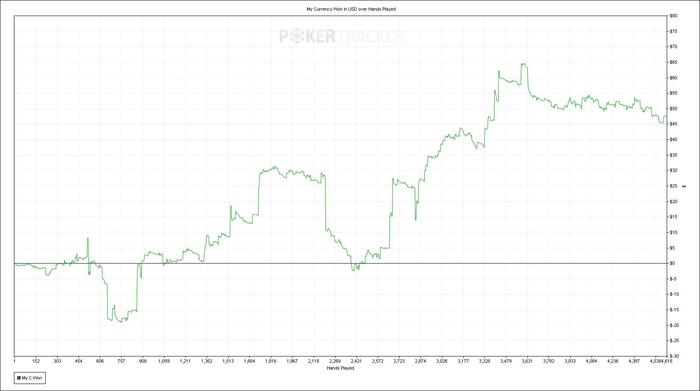Viewport: 700px width, 391px height.
Task: Click the $20 y-axis label
Action: pos(673,202)
